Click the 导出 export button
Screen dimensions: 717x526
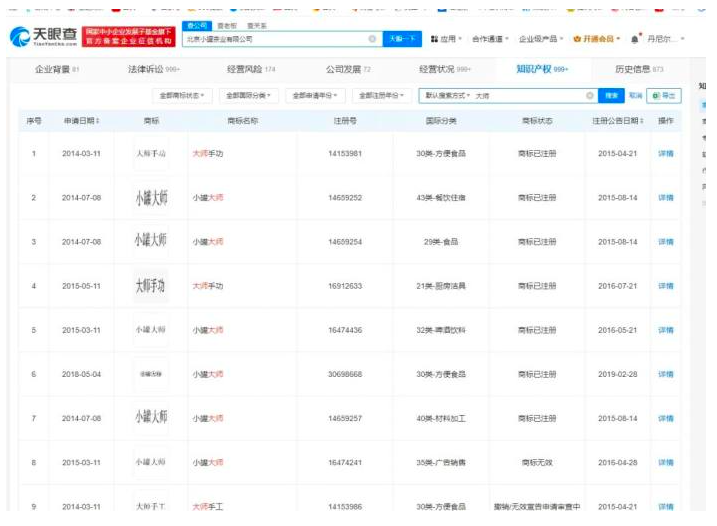pyautogui.click(x=665, y=95)
